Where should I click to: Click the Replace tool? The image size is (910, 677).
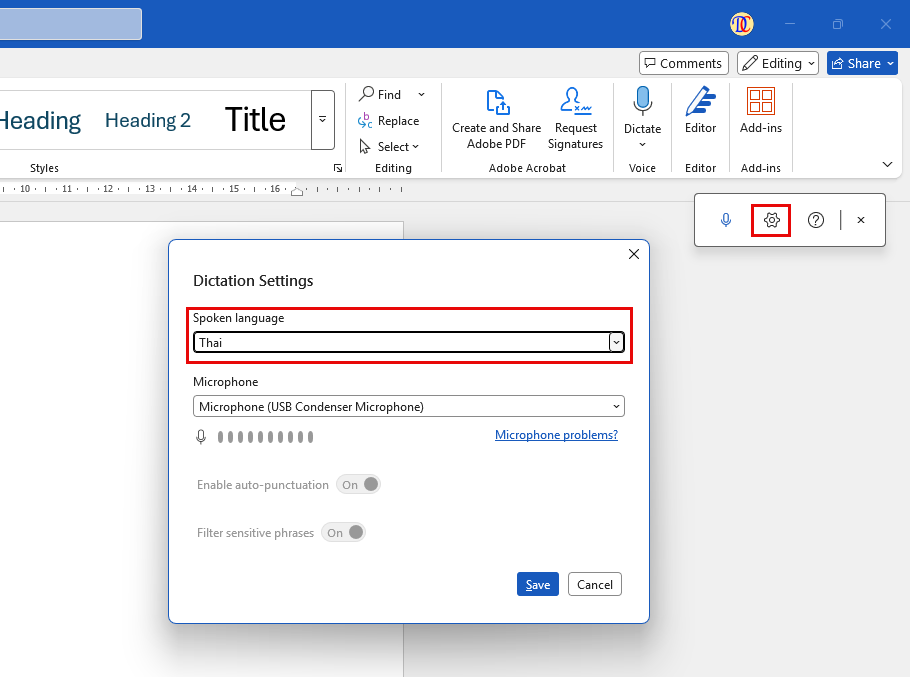click(389, 121)
